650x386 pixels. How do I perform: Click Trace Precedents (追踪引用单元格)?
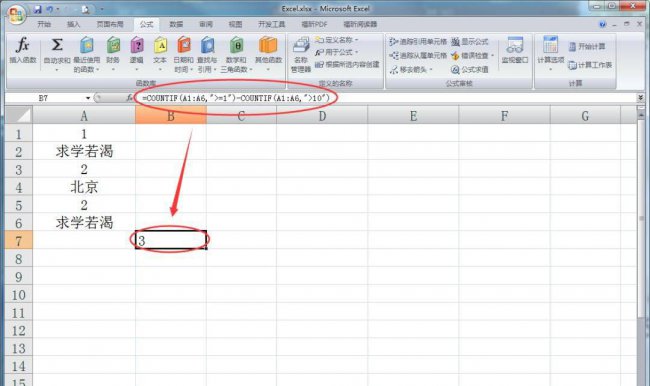pos(418,41)
